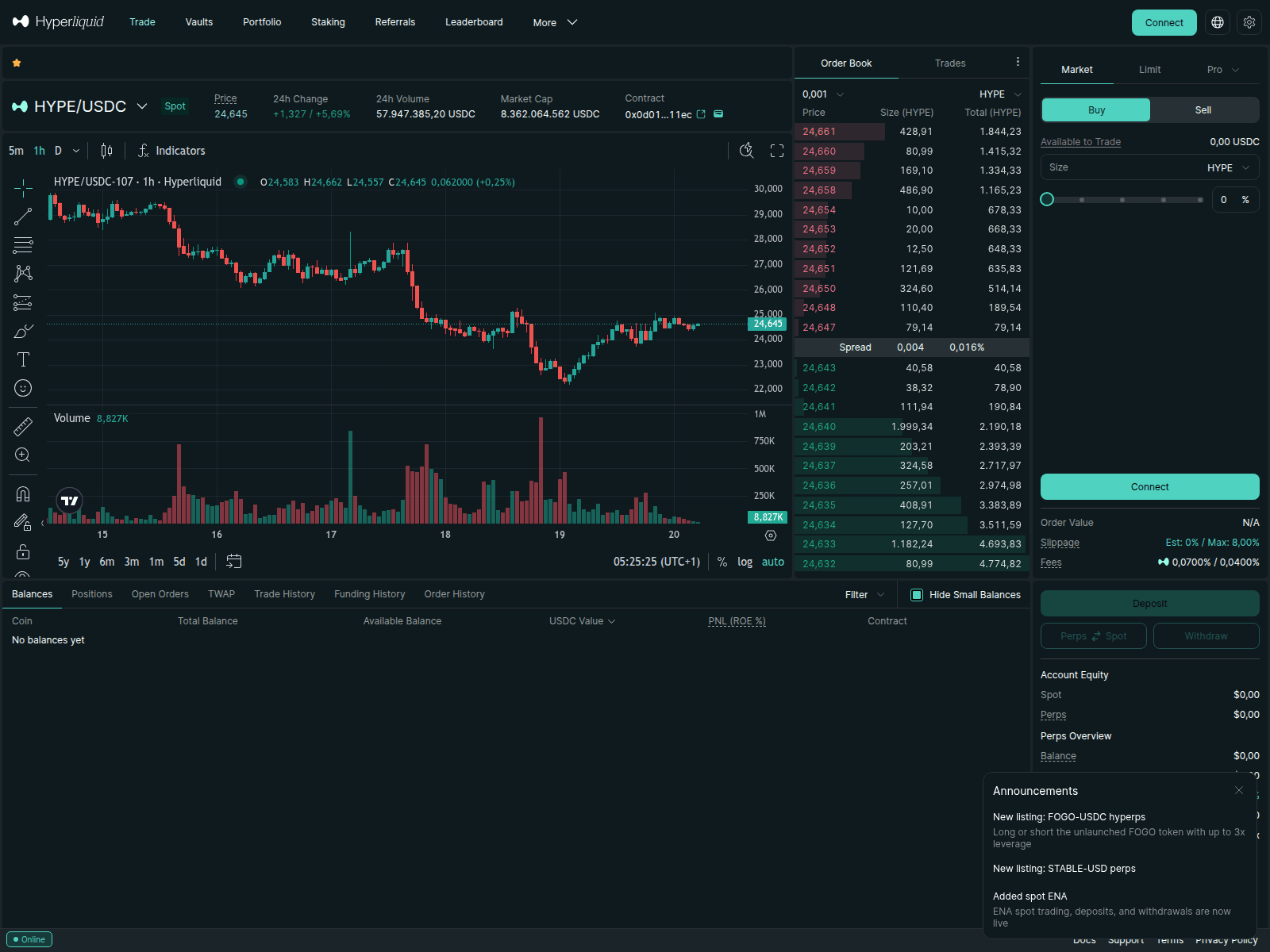
Task: Select the 1y chart range
Action: click(x=84, y=562)
